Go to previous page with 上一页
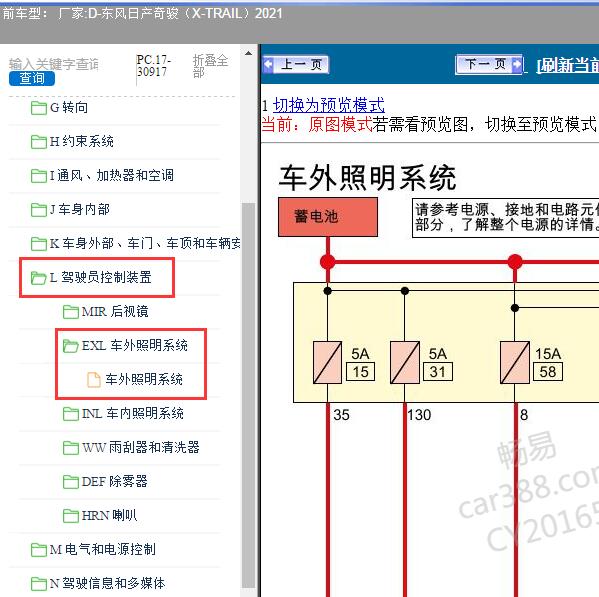 (x=296, y=64)
